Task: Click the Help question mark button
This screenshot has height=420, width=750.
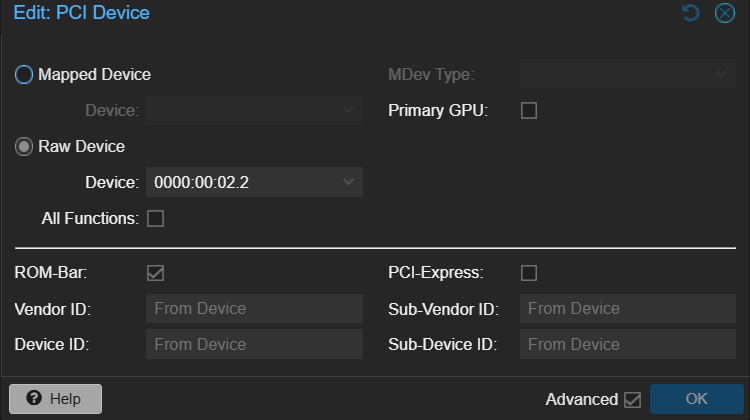Action: 54,399
